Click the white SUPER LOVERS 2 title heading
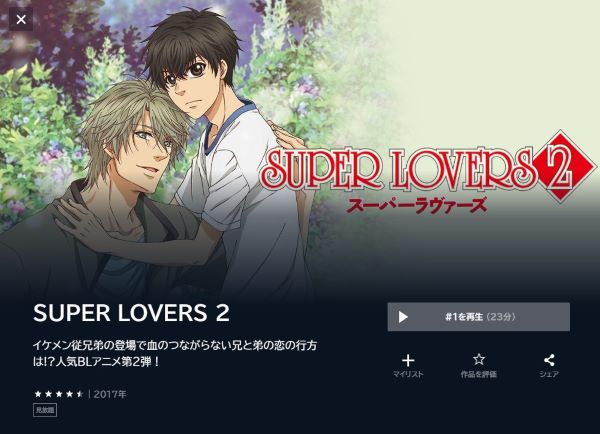600x434 pixels. (131, 313)
